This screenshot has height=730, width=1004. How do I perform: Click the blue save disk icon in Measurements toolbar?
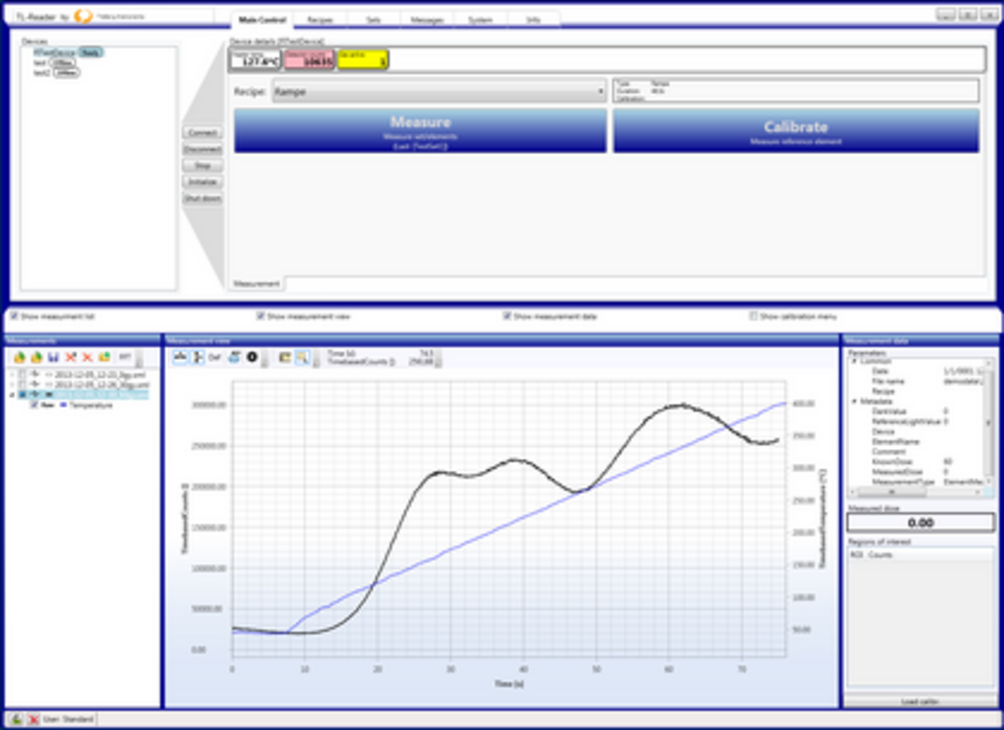[53, 357]
